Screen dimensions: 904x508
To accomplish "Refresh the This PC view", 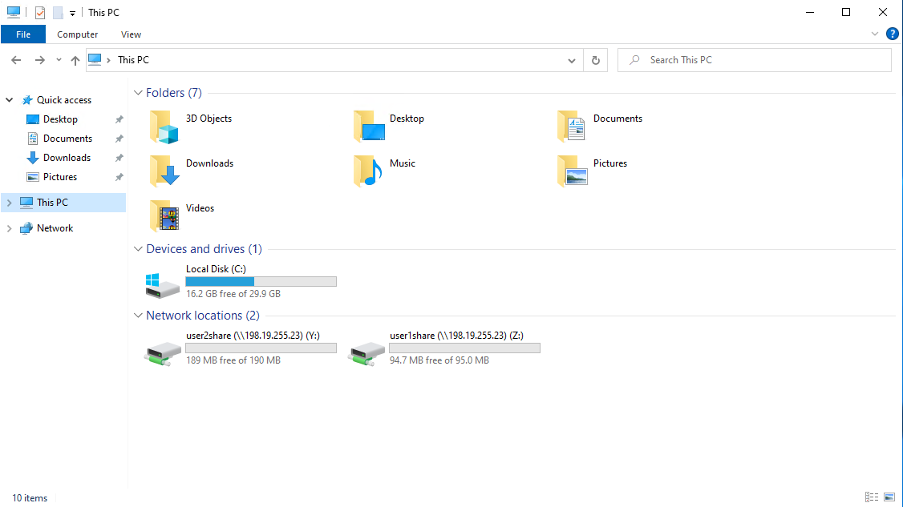I will point(596,60).
